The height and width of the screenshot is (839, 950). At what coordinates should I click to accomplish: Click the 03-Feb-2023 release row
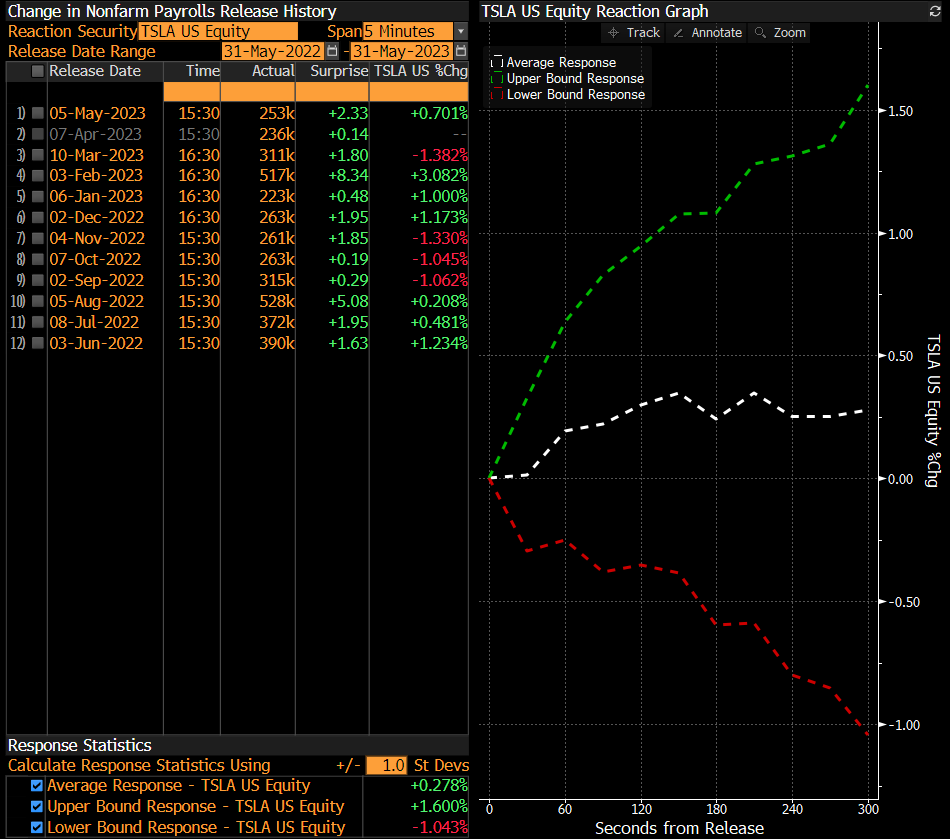click(x=96, y=176)
